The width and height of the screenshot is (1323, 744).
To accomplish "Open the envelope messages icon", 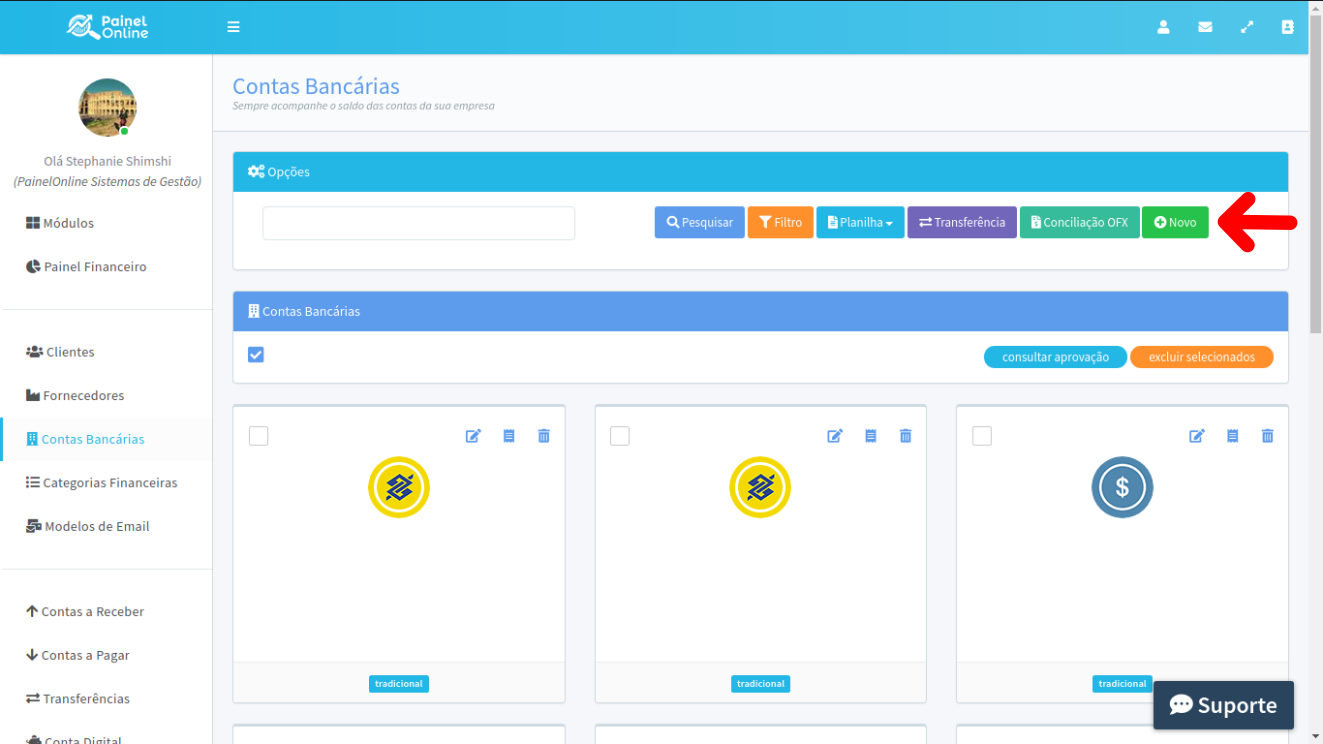I will pos(1205,27).
